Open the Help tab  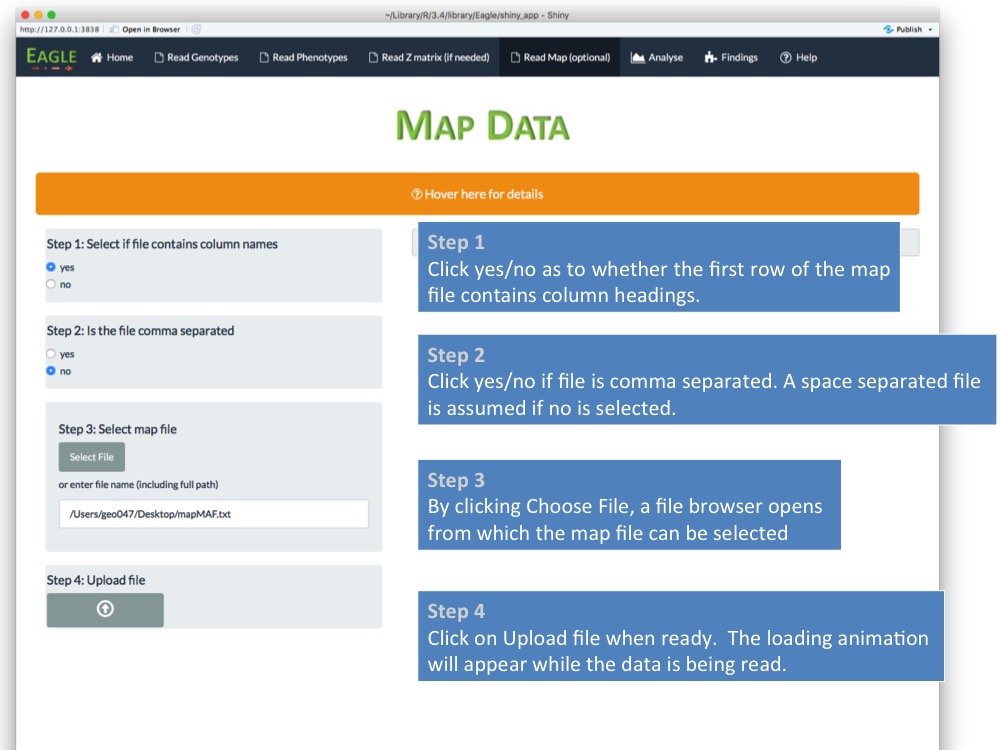click(798, 57)
